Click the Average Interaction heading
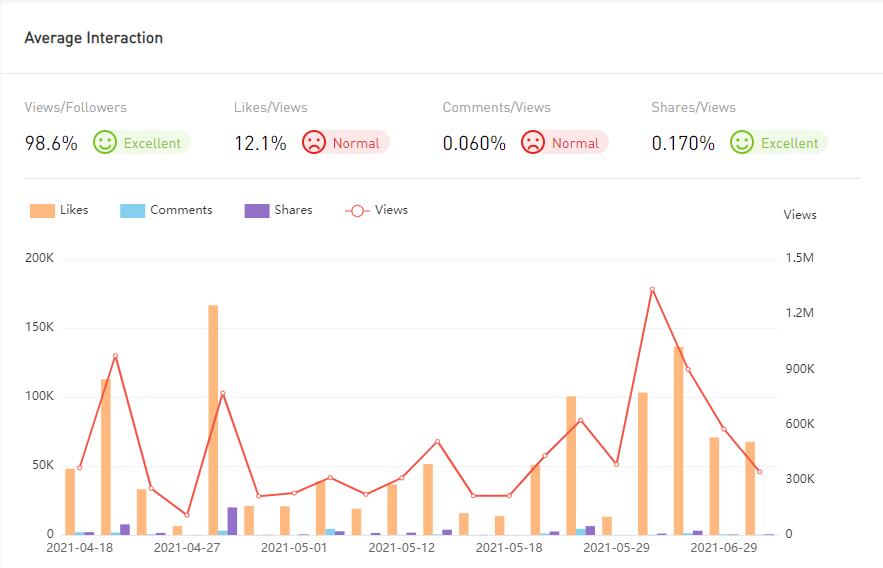 tap(93, 38)
